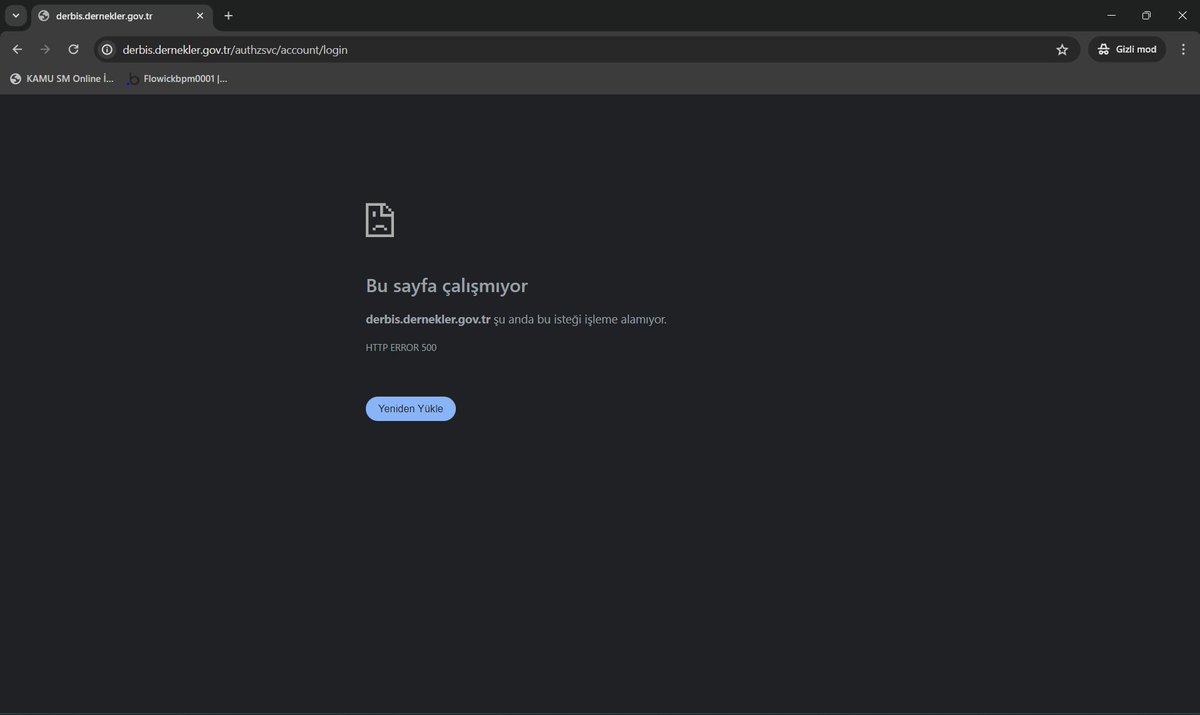Bookmark this page with the star icon
The image size is (1200, 715).
pyautogui.click(x=1062, y=49)
